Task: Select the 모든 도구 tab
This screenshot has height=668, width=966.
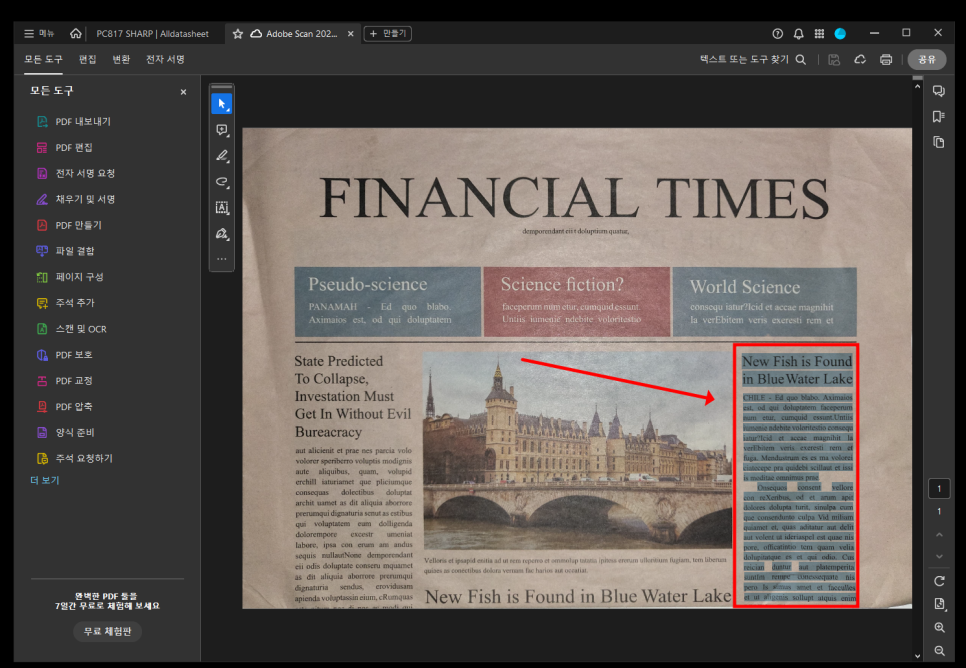Action: pos(43,59)
